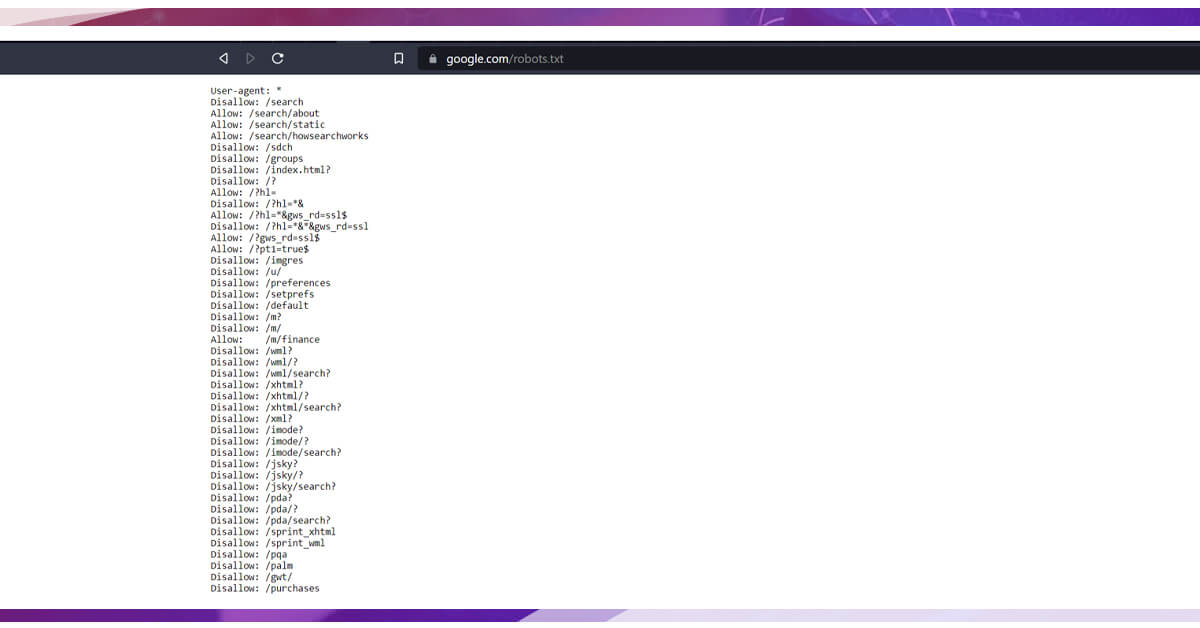1200x628 pixels.
Task: Select the 'Disallow: /setprefs' line
Action: pos(262,294)
